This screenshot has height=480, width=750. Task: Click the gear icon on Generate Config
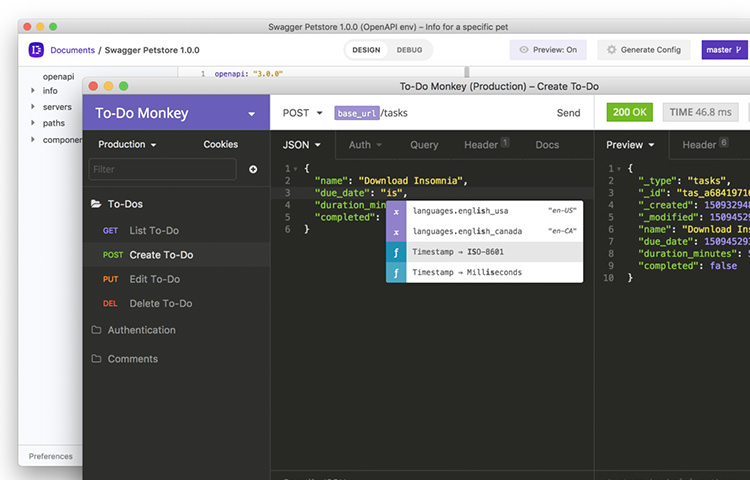coord(611,50)
